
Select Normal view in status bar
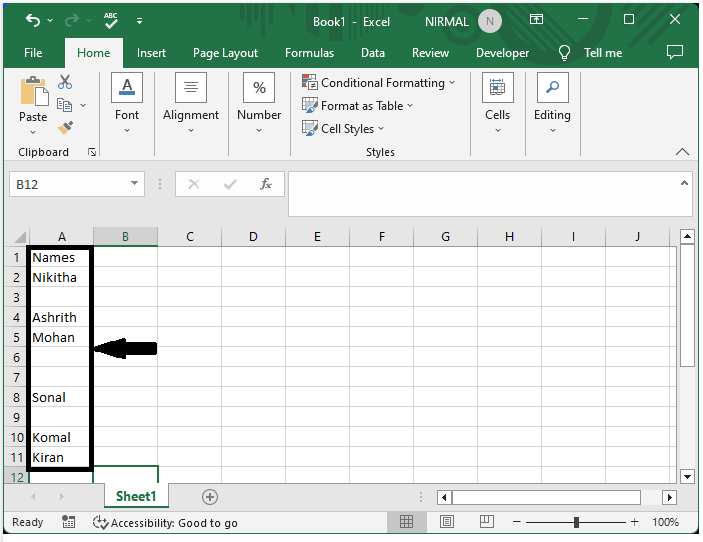pyautogui.click(x=406, y=521)
